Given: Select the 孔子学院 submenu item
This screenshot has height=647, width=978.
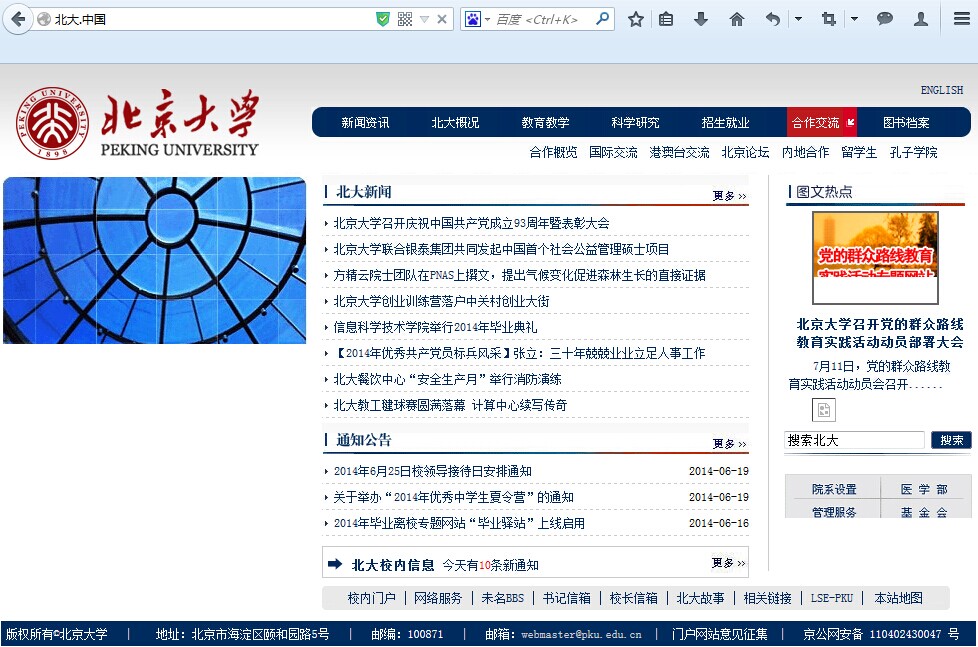Looking at the screenshot, I should coord(913,152).
